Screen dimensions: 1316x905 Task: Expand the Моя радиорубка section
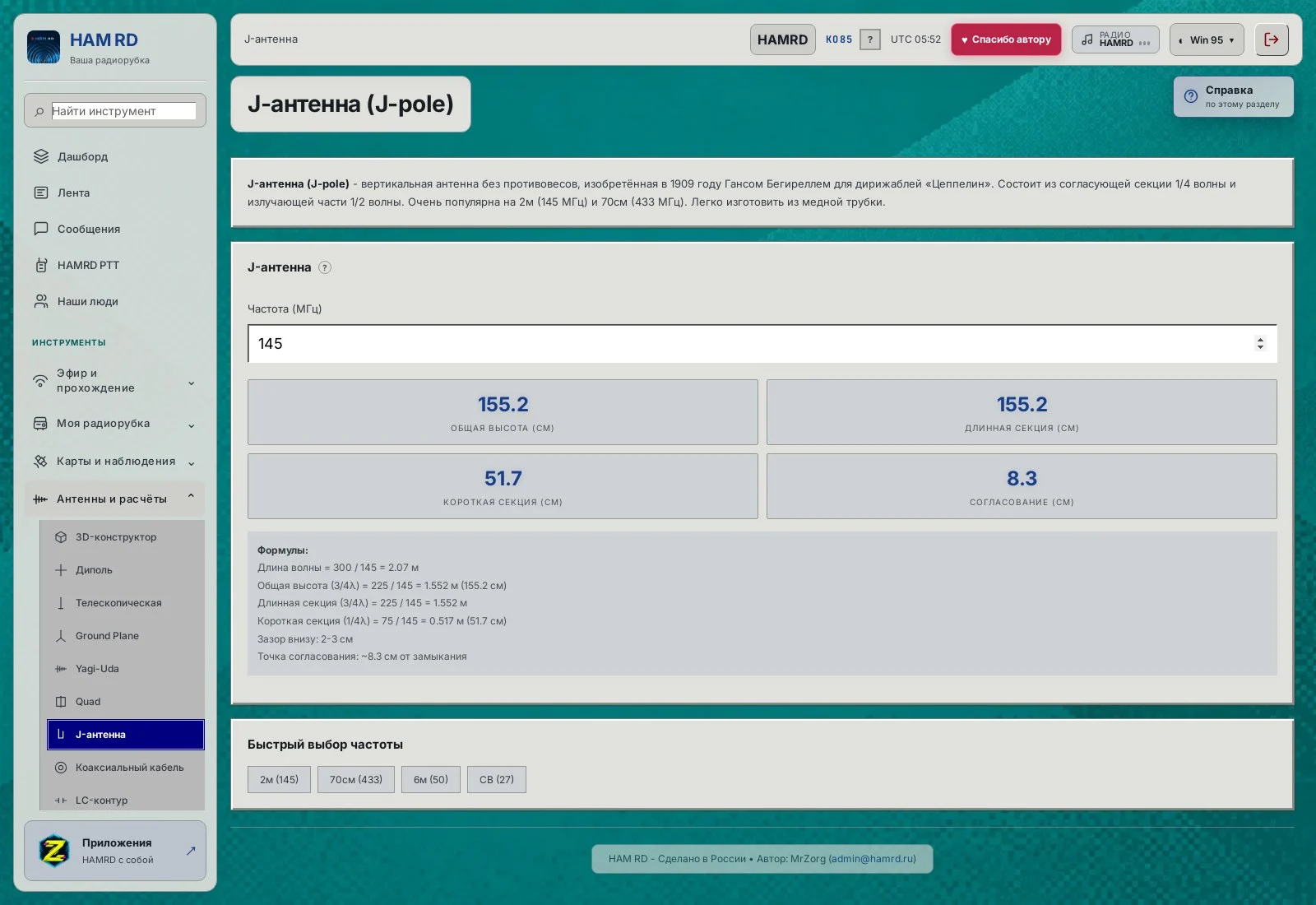click(x=115, y=424)
